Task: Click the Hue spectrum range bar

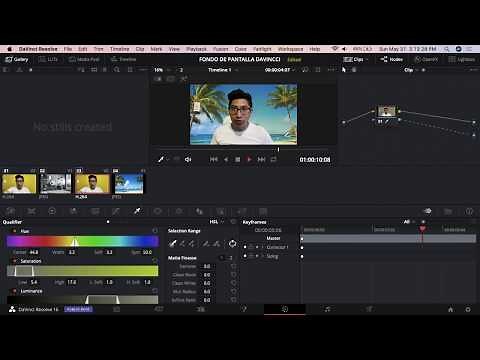Action: [x=83, y=241]
